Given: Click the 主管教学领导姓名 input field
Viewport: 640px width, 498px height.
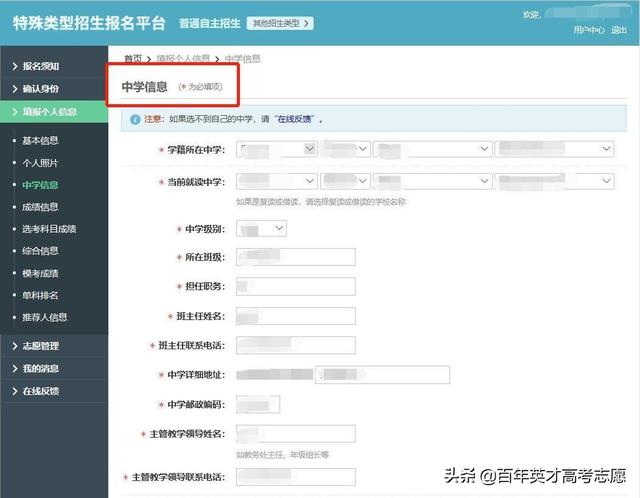Looking at the screenshot, I should [296, 434].
